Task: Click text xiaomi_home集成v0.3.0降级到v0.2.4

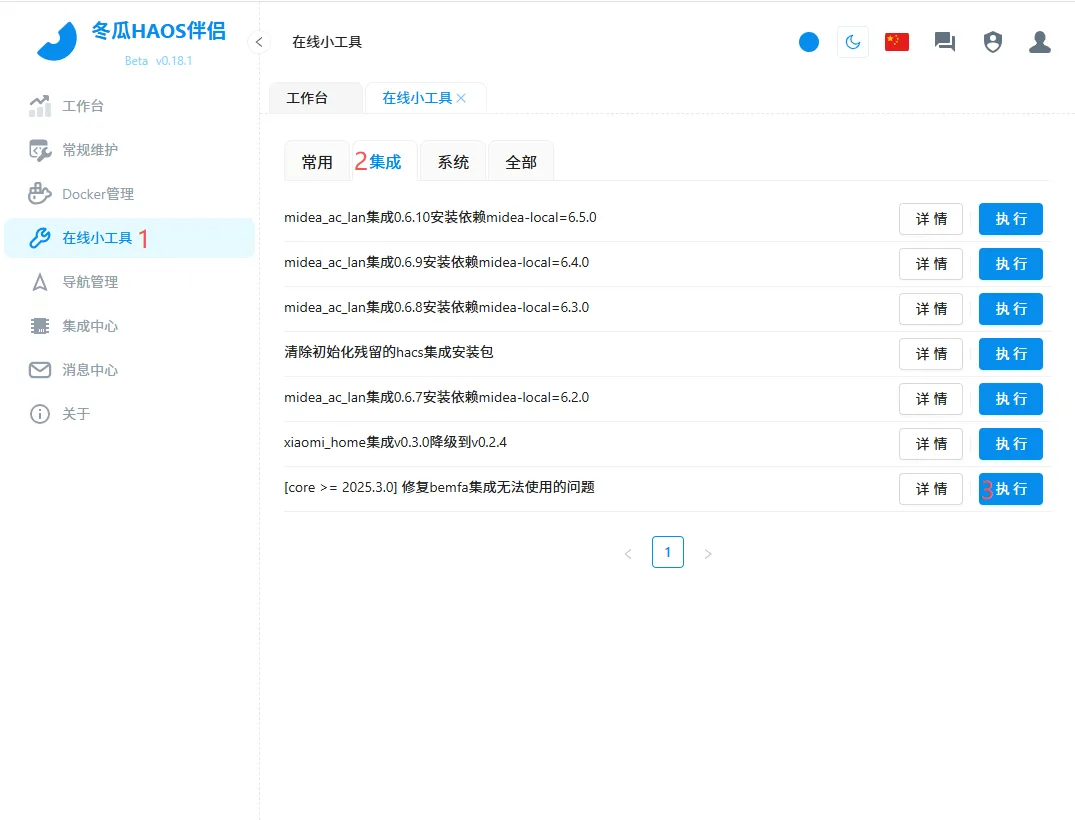Action: 396,442
